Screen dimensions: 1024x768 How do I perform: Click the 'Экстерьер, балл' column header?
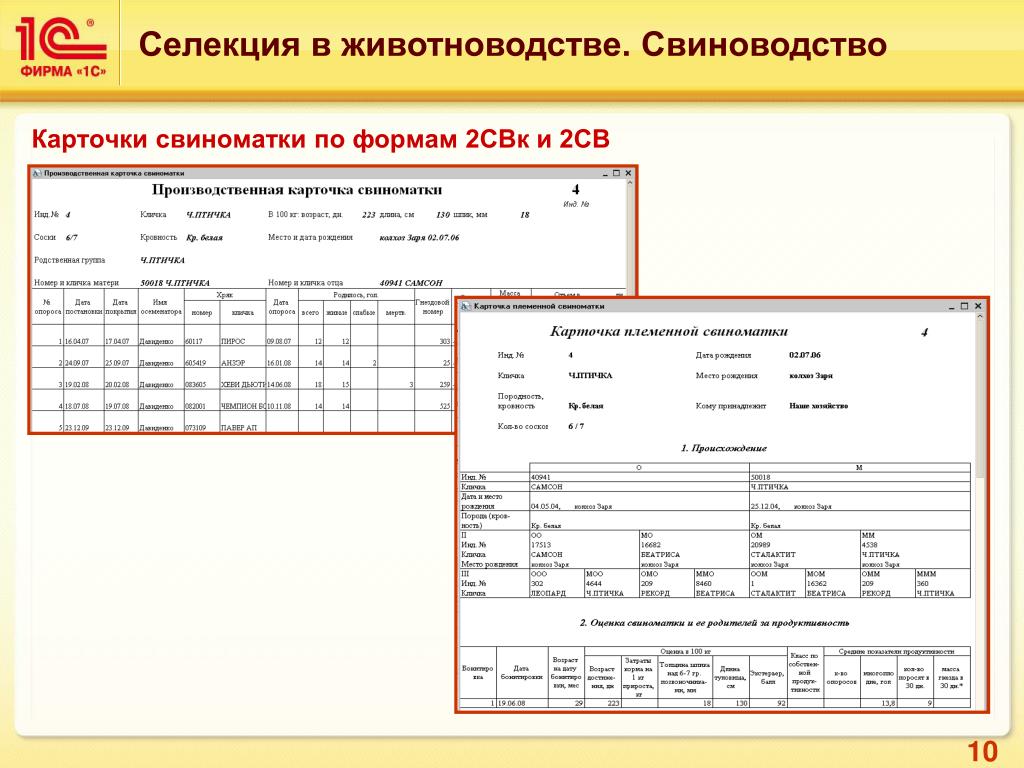click(x=767, y=677)
